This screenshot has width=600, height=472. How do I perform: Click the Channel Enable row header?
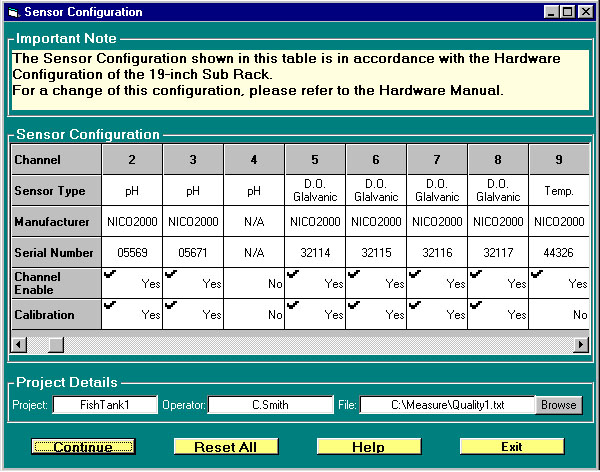56,283
